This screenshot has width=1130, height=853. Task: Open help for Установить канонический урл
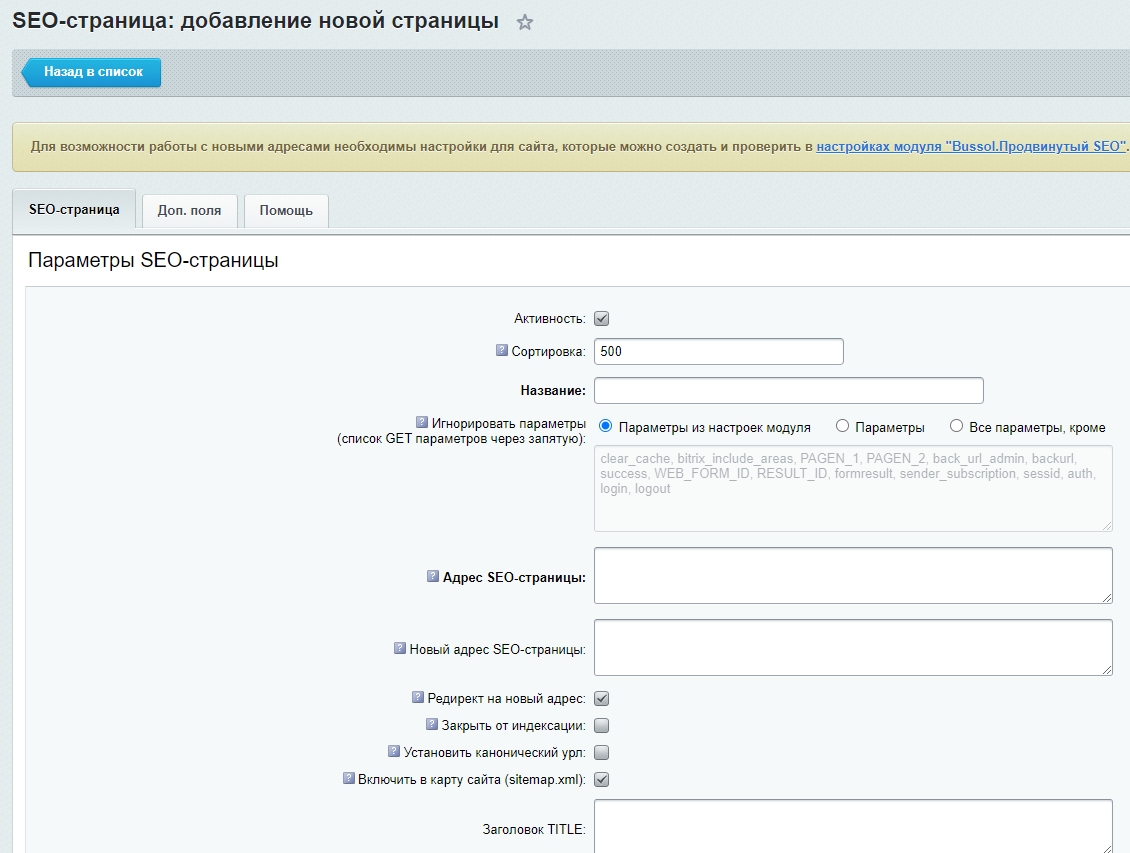[393, 752]
